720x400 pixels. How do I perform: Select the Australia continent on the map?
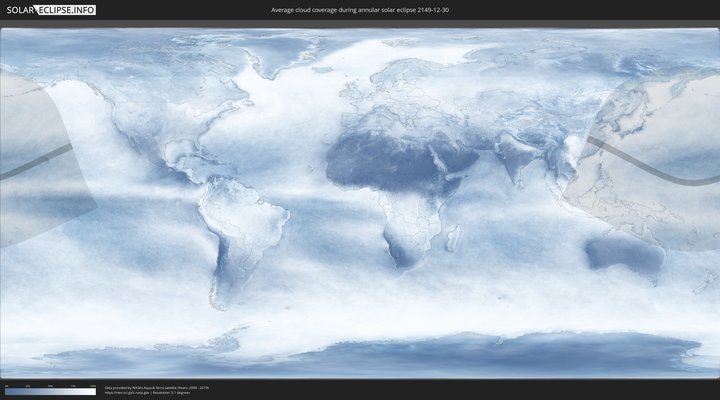click(x=625, y=255)
